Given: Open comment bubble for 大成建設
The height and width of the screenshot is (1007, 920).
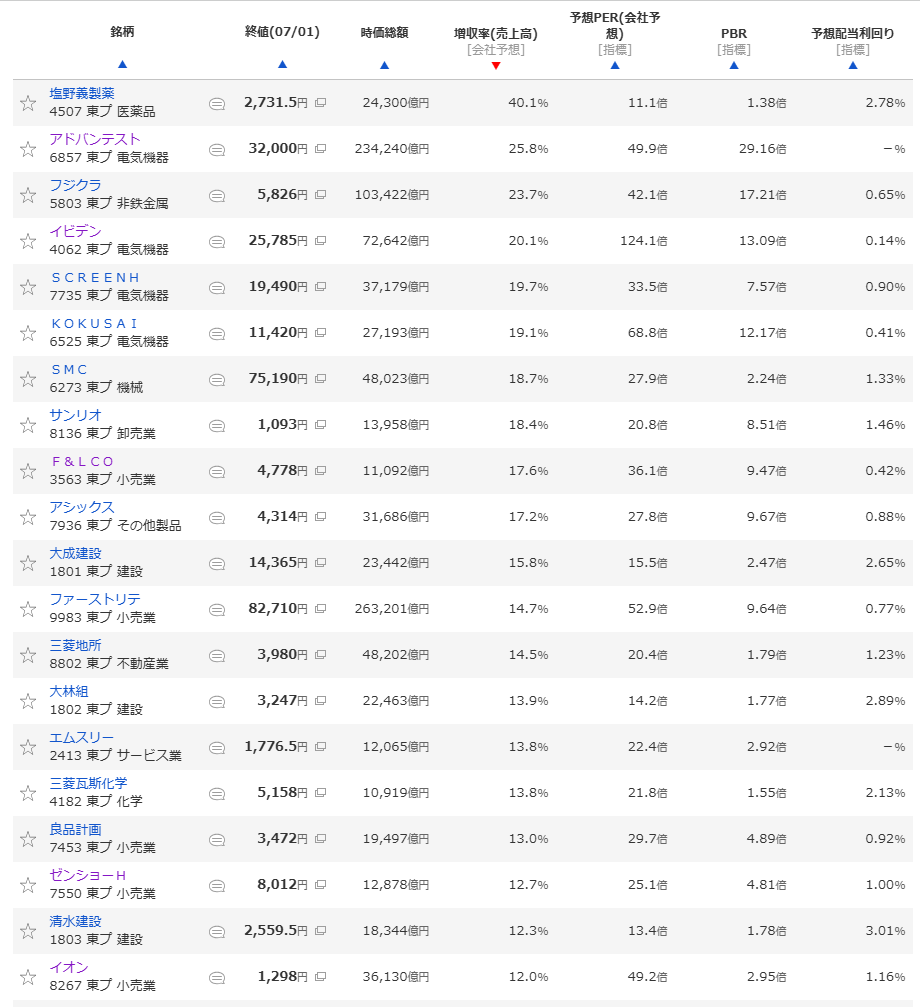Looking at the screenshot, I should pos(217,563).
